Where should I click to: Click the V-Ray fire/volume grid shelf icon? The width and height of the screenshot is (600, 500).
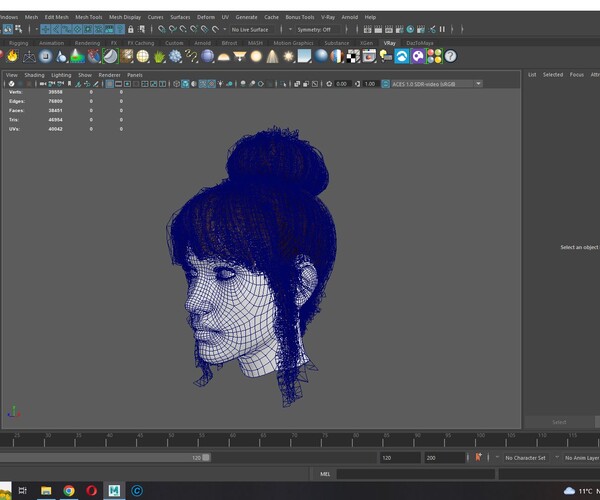point(13,56)
